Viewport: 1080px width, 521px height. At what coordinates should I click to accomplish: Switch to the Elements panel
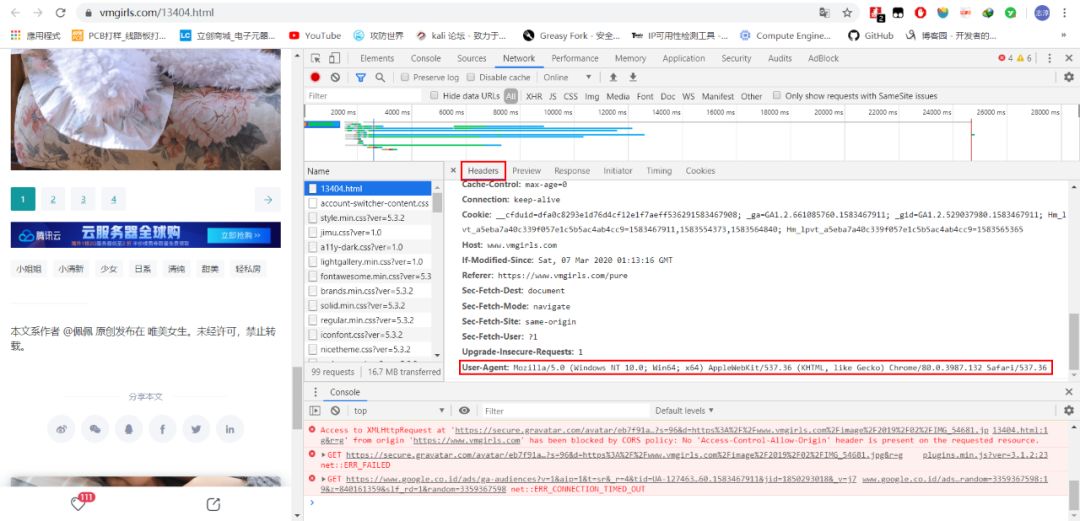tap(377, 59)
